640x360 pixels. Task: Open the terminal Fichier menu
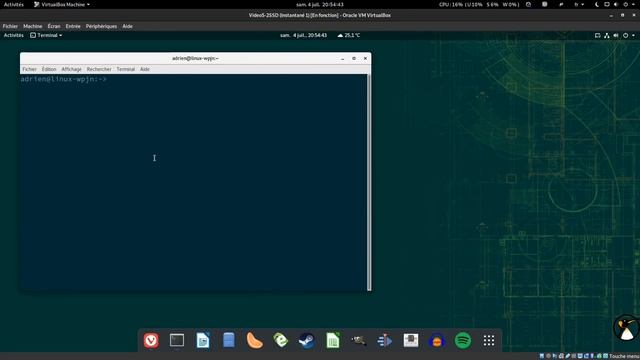coord(29,69)
